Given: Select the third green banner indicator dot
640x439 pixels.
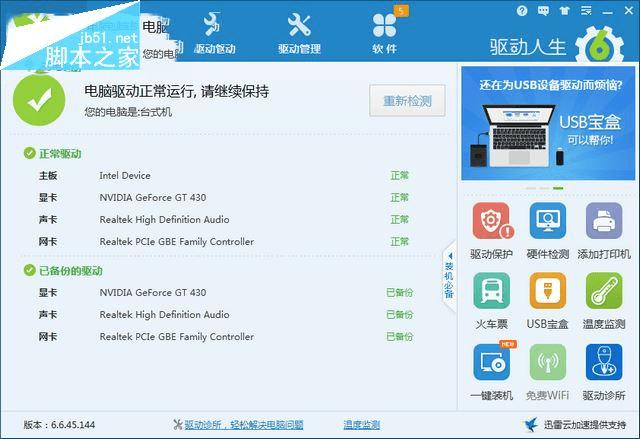Looking at the screenshot, I should [558, 188].
